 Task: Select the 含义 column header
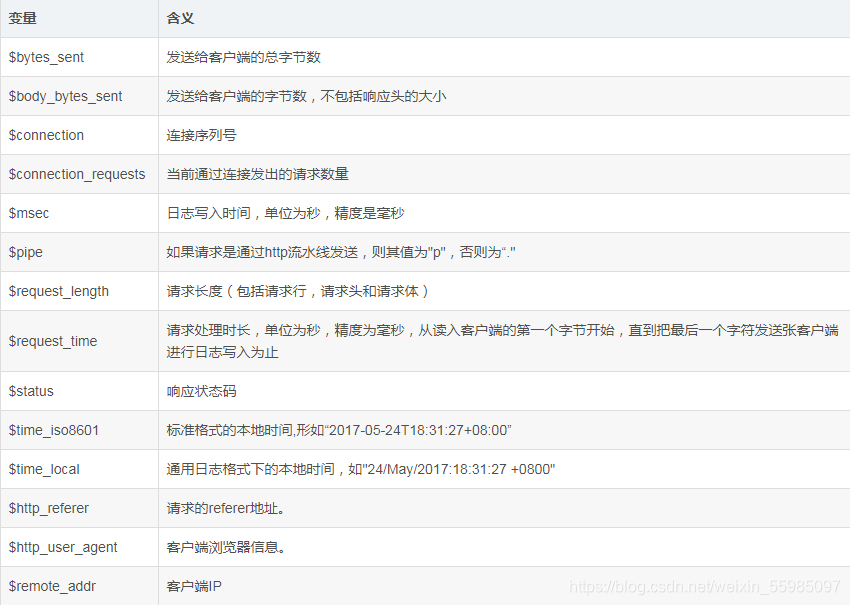click(x=177, y=18)
